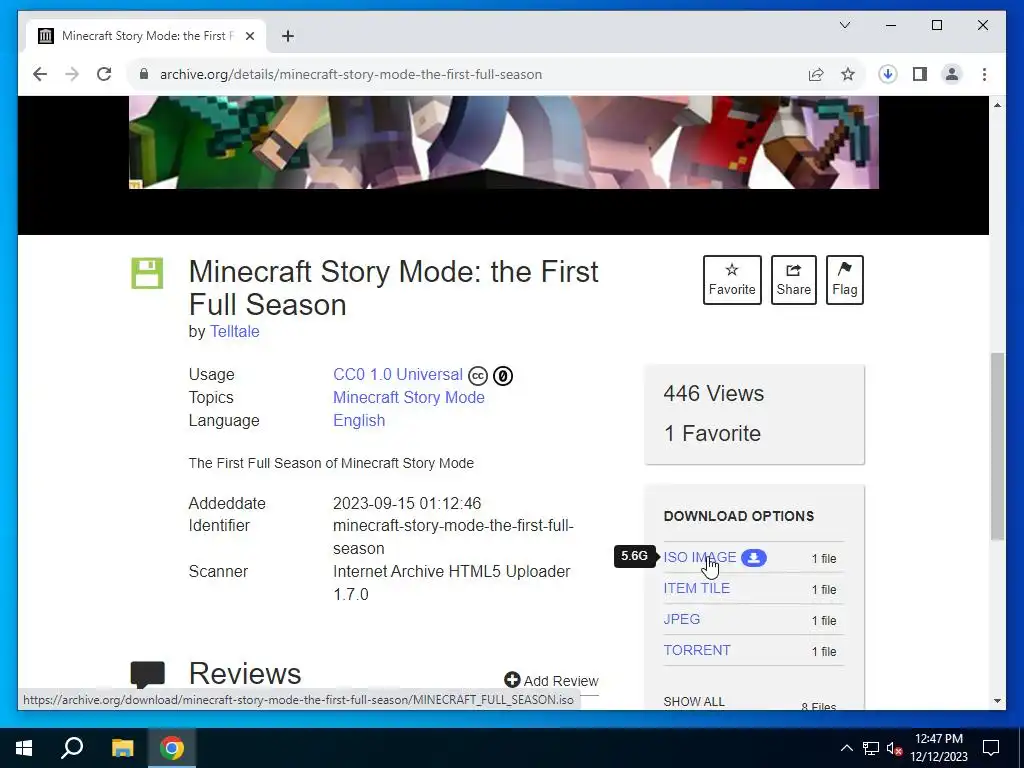Open the Chrome profile menu
This screenshot has height=768, width=1024.
952,74
